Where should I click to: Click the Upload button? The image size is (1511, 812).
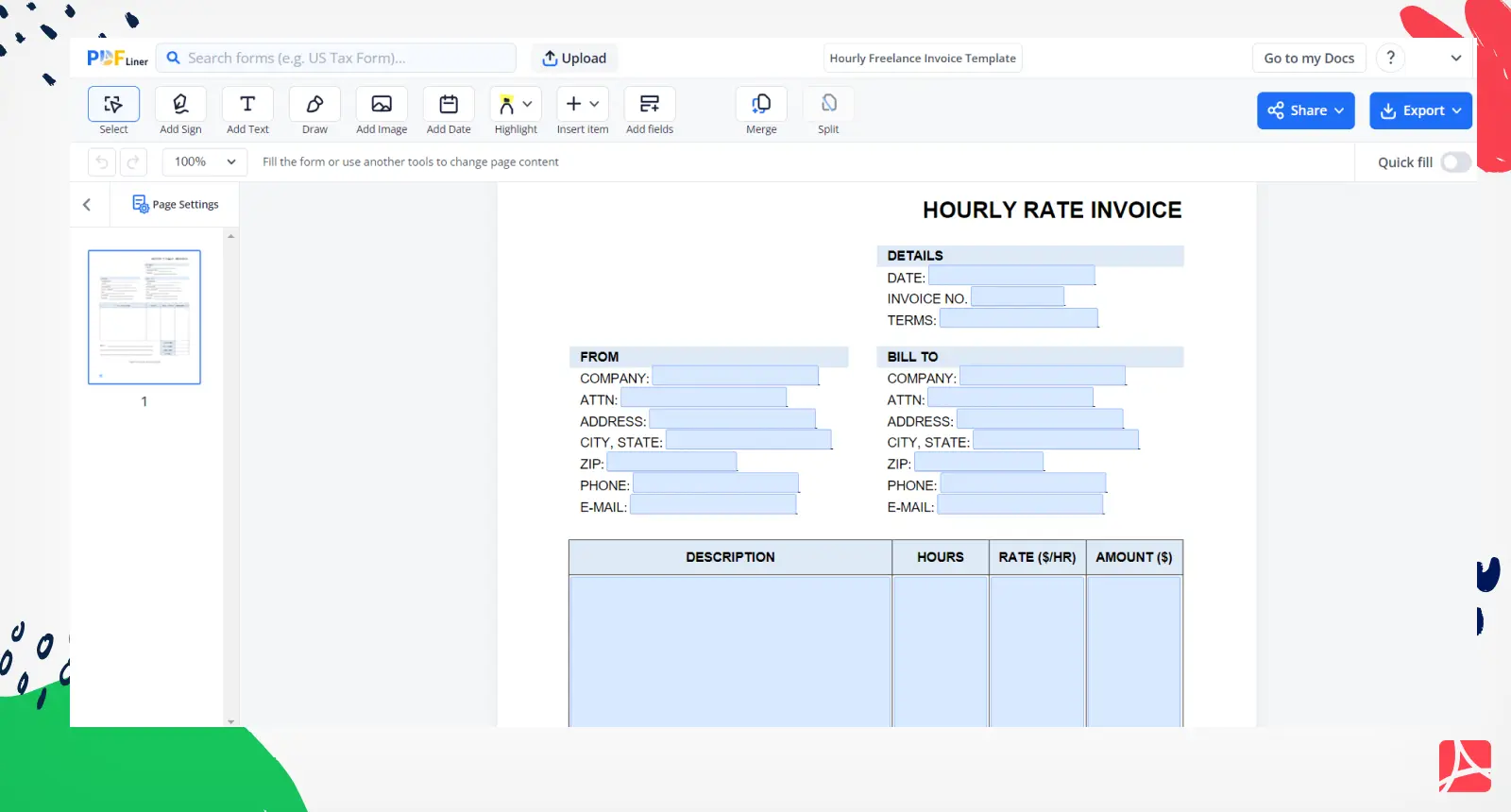click(574, 58)
